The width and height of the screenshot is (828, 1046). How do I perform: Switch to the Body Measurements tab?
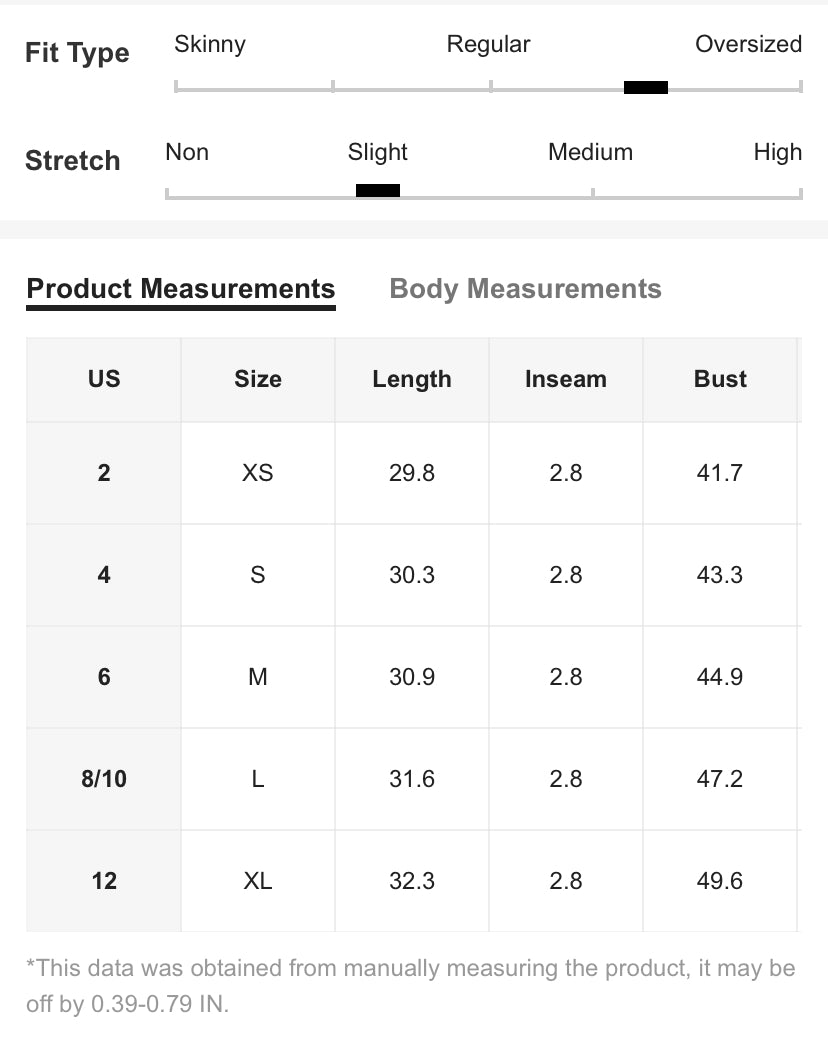click(525, 289)
